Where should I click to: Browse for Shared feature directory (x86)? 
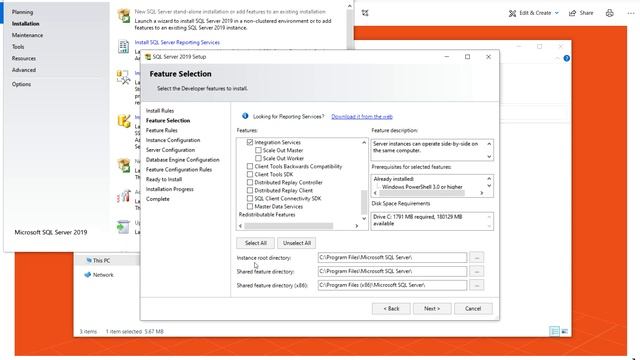point(477,285)
